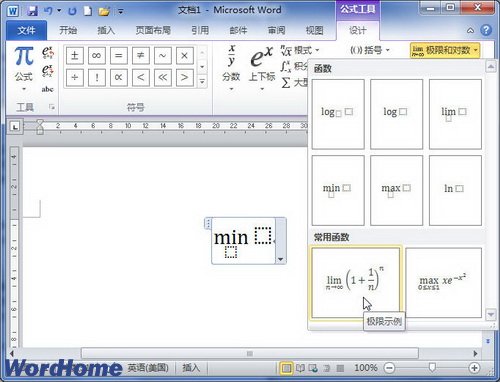500x382 pixels.
Task: Insert the 极限示例 limit example
Action: coord(356,283)
